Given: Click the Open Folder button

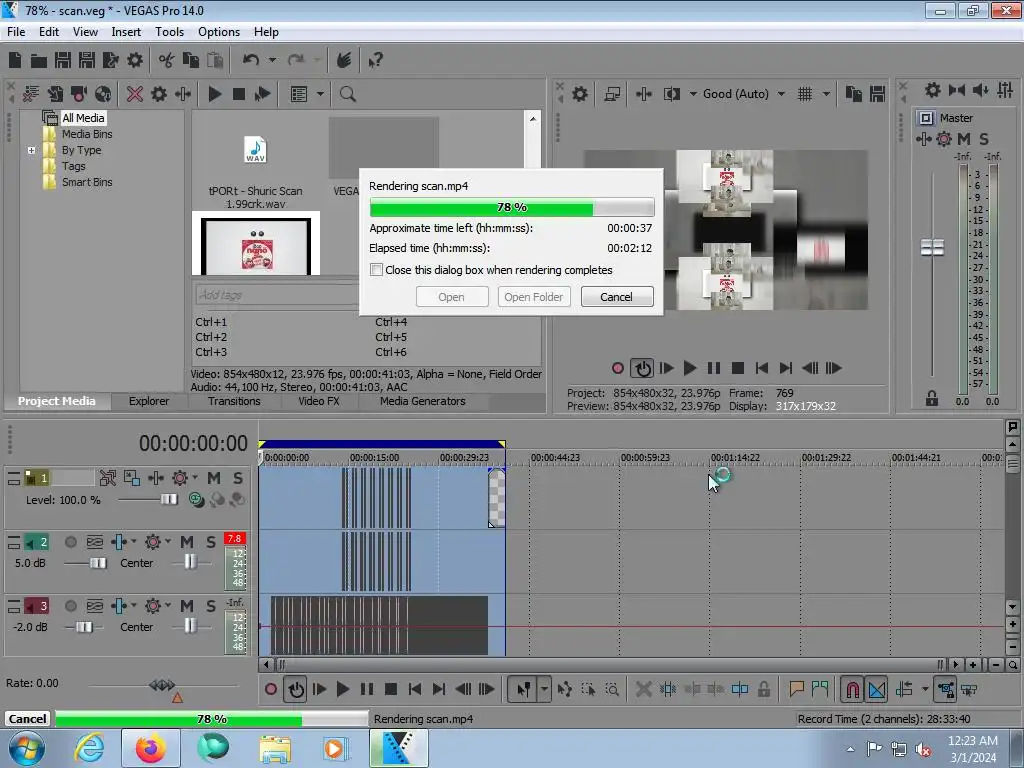Looking at the screenshot, I should pyautogui.click(x=534, y=296).
